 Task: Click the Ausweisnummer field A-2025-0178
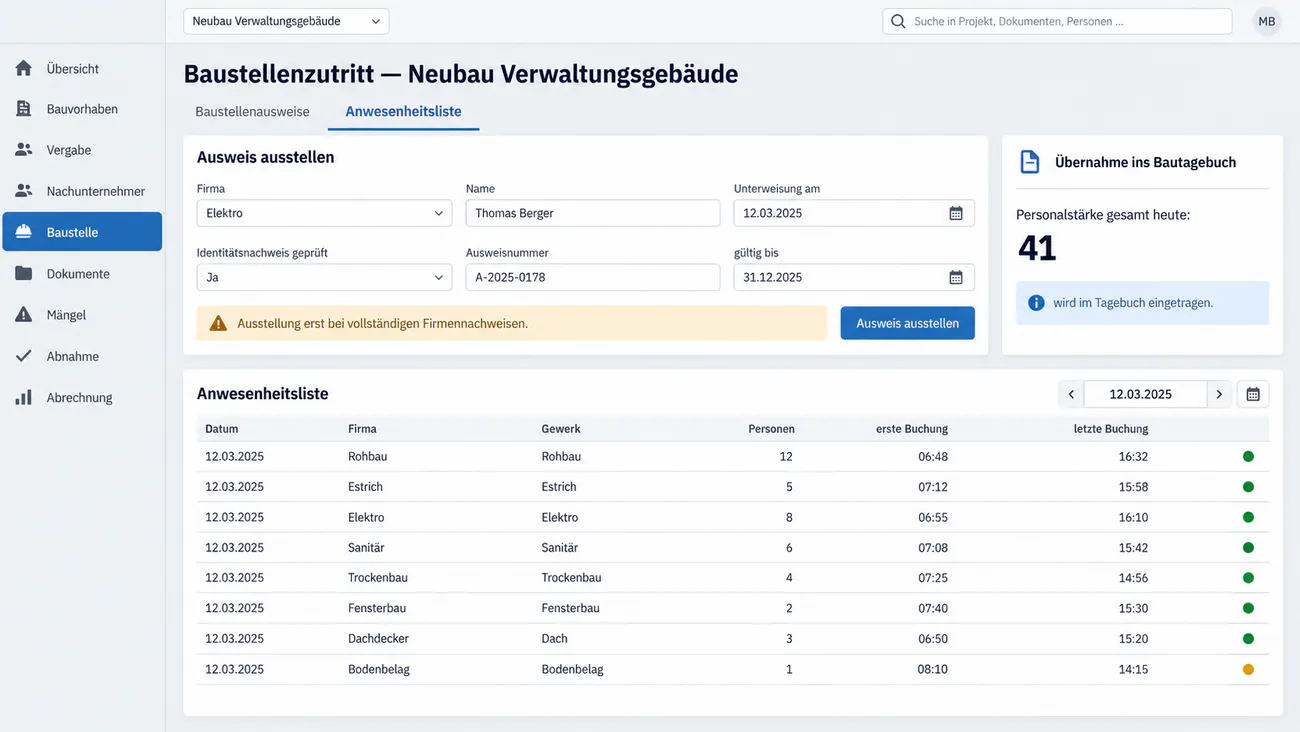tap(593, 277)
